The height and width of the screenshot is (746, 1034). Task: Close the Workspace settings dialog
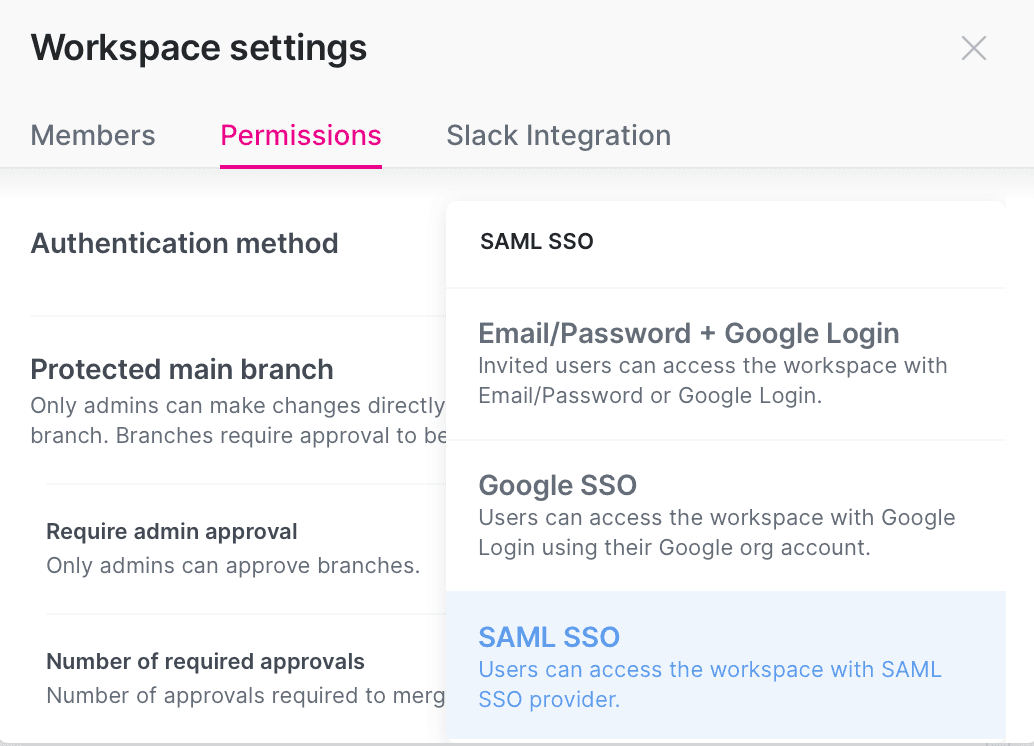[973, 47]
